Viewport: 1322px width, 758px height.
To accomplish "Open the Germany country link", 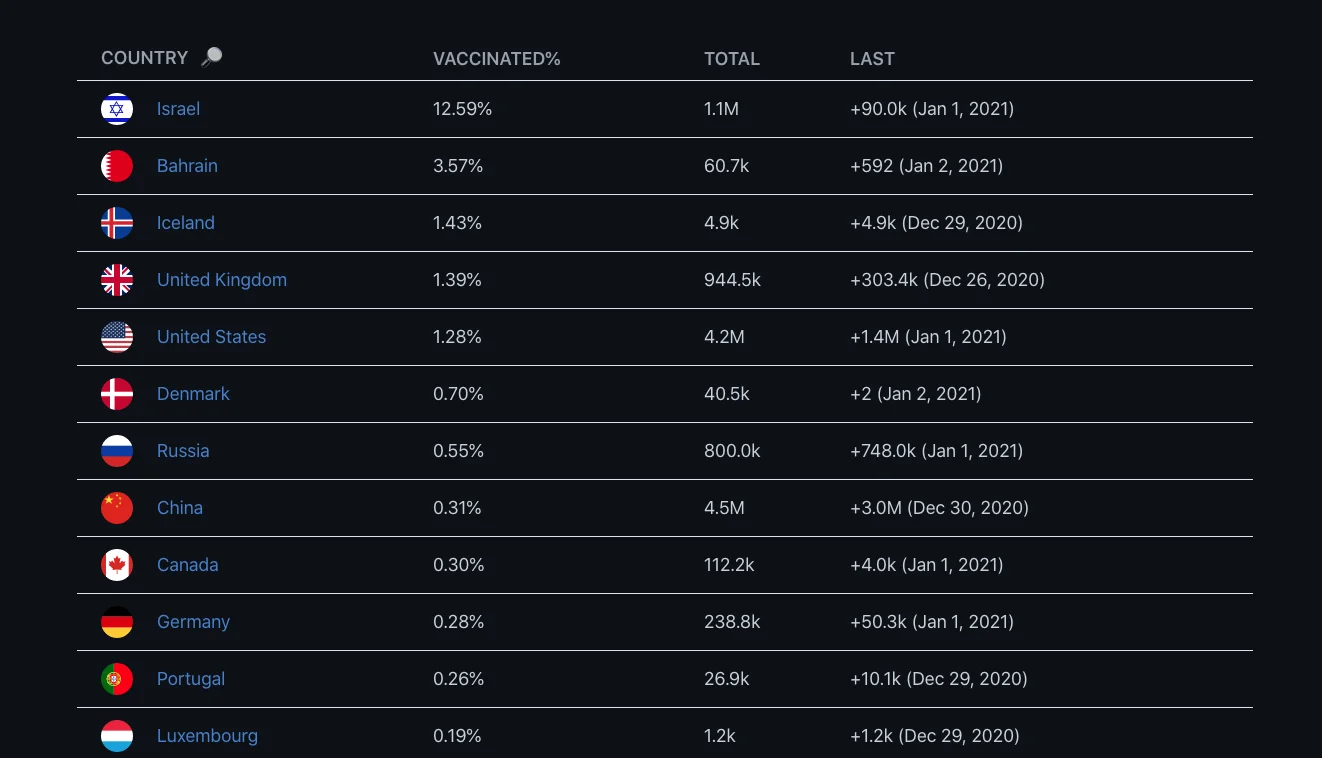I will pos(193,622).
